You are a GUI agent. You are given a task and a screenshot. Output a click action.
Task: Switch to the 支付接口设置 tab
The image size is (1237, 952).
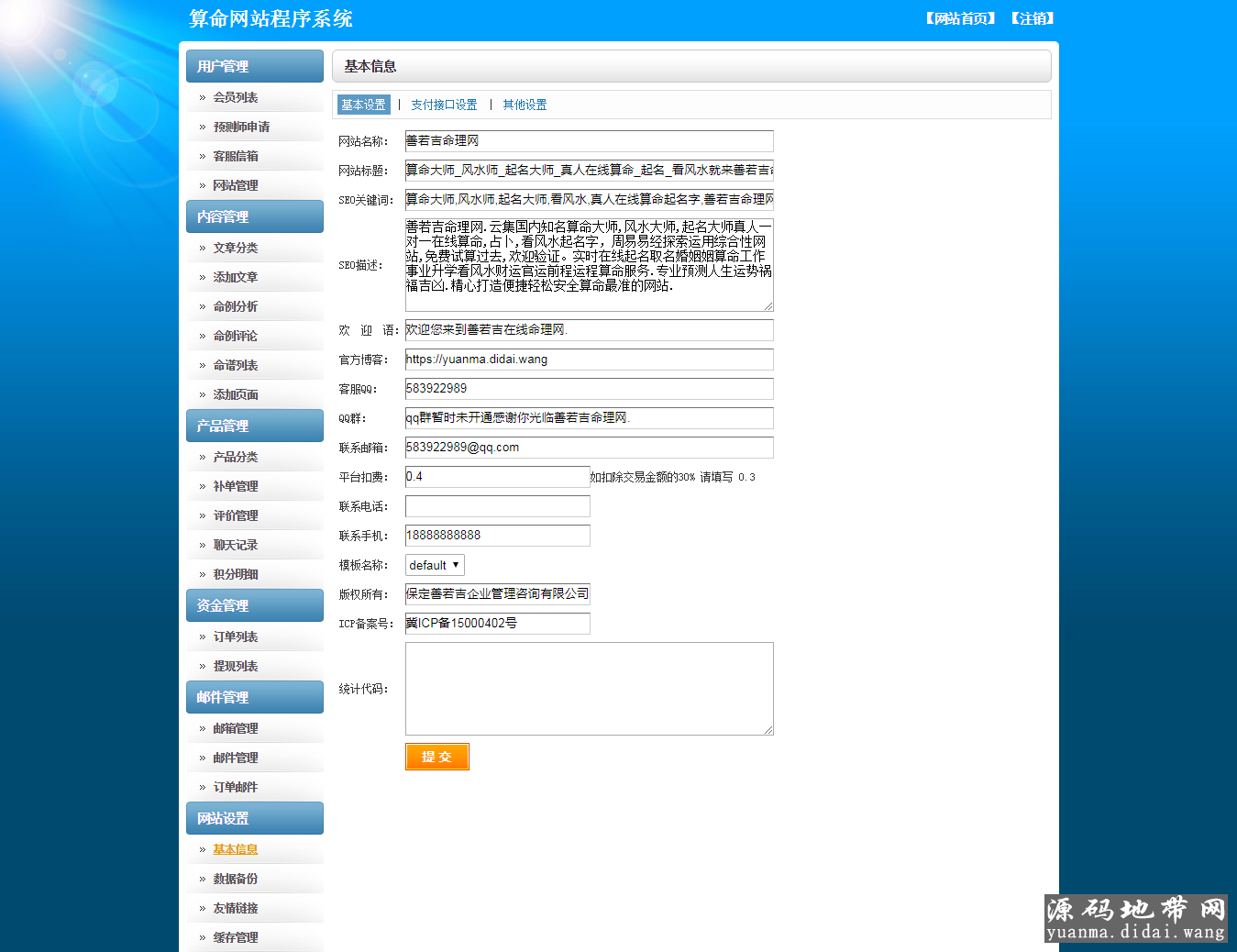pos(444,105)
